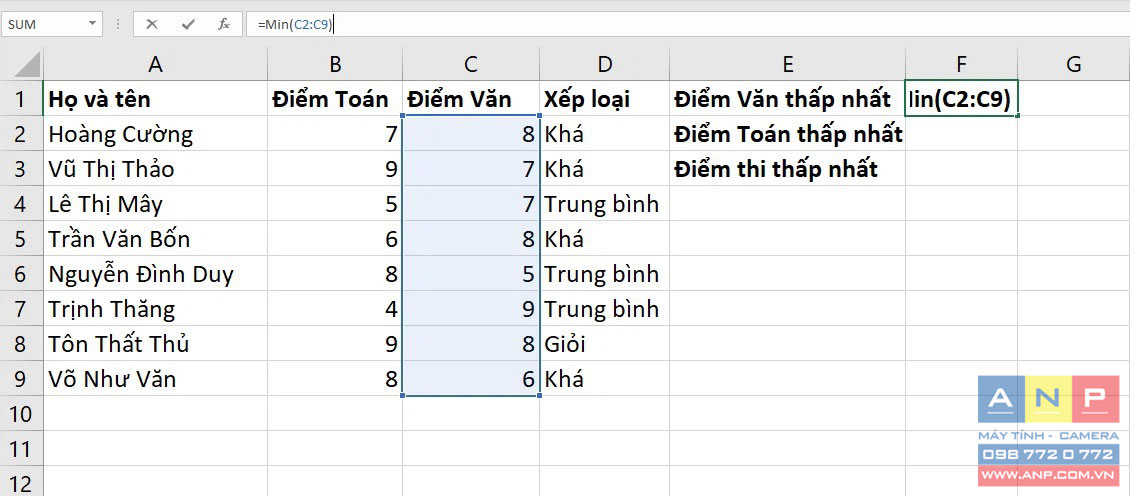The width and height of the screenshot is (1130, 496).
Task: Click cell F1 being edited
Action: click(961, 99)
